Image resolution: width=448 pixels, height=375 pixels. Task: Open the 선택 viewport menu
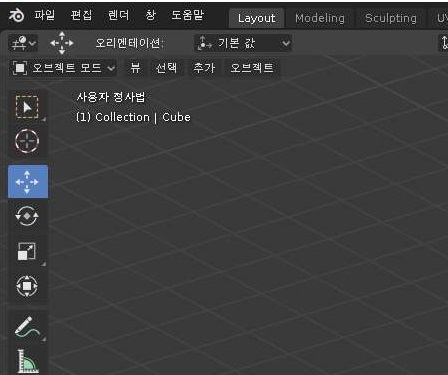click(166, 68)
